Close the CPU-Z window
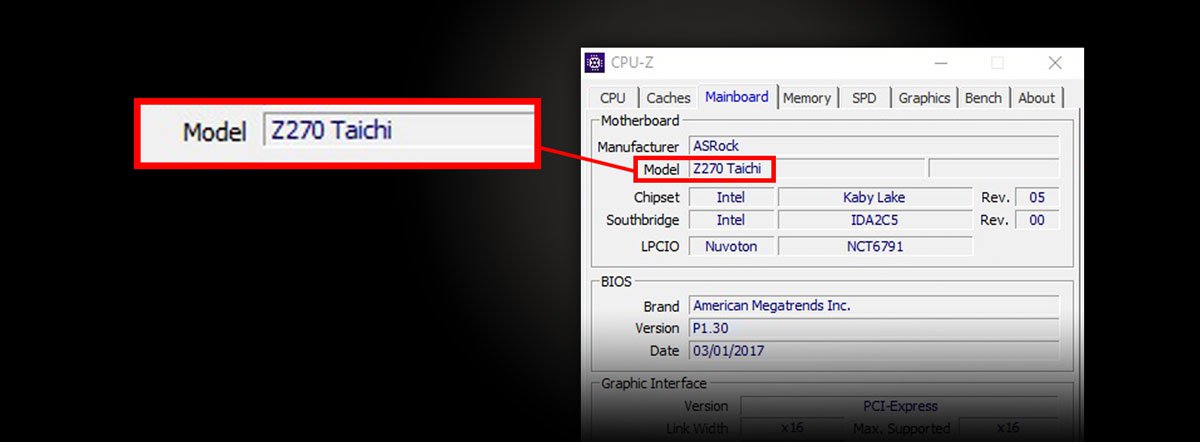The height and width of the screenshot is (442, 1200). pos(1054,63)
